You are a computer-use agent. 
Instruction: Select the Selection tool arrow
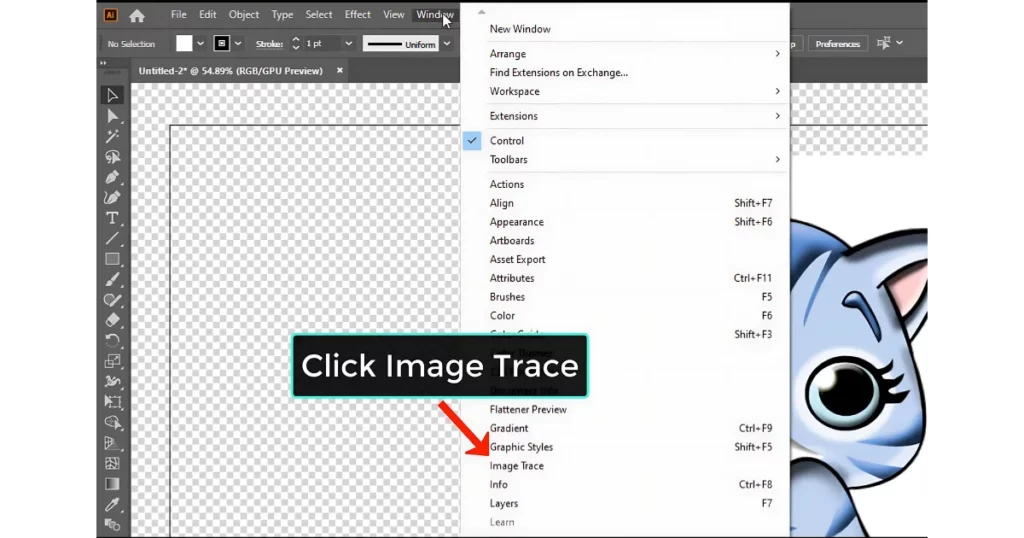(112, 95)
